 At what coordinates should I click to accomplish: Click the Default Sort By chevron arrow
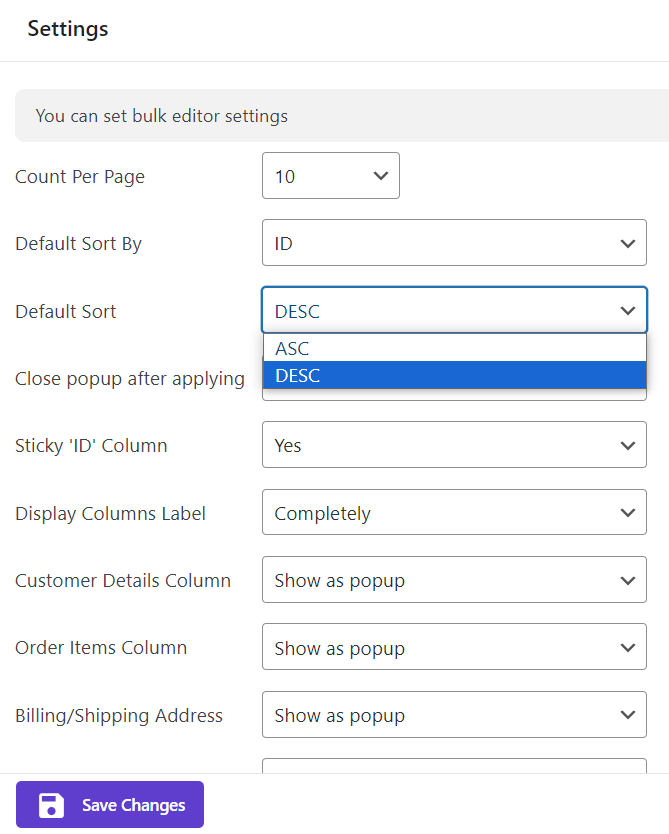coord(627,243)
